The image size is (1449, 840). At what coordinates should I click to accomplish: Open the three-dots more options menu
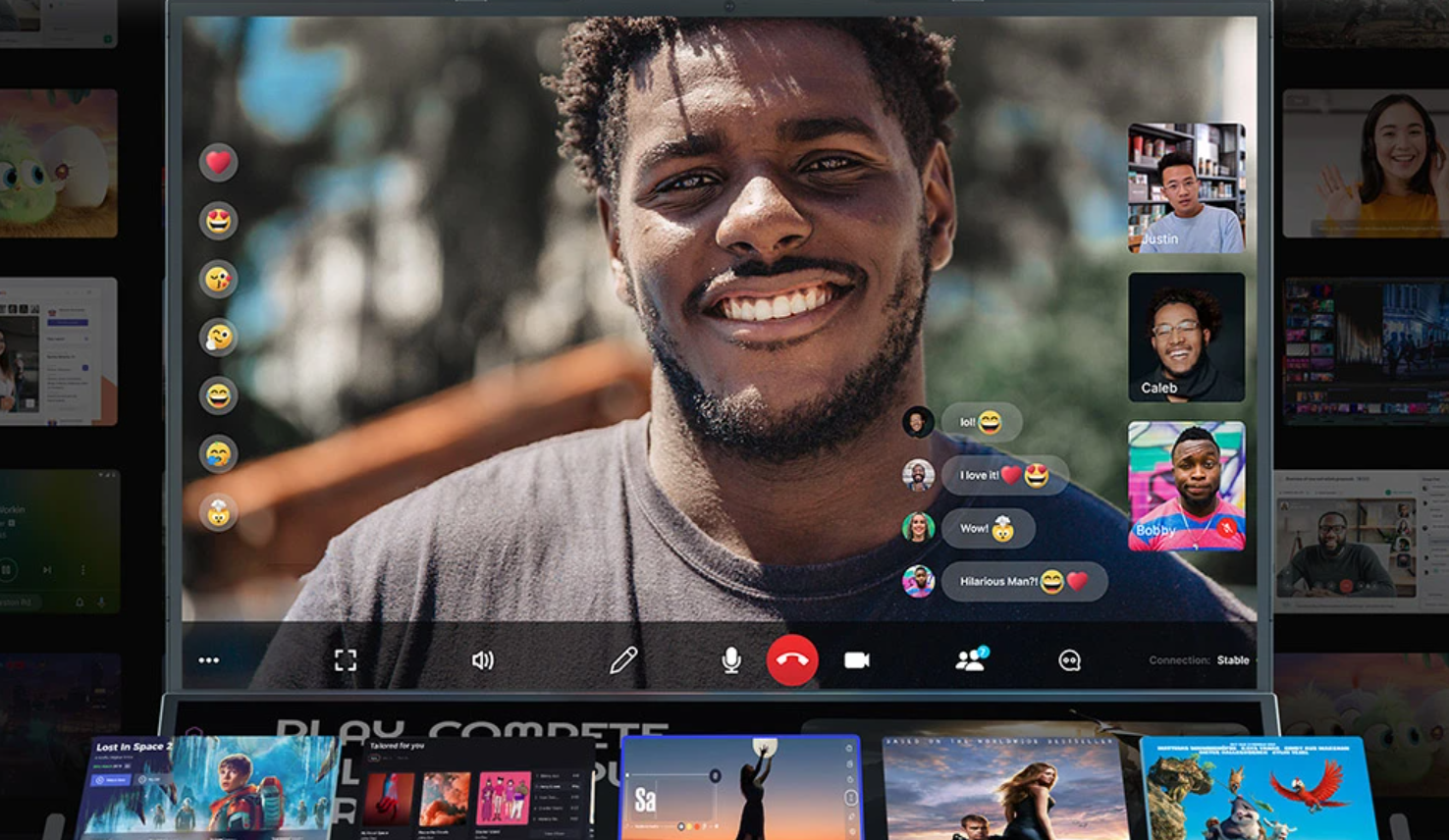pyautogui.click(x=208, y=660)
